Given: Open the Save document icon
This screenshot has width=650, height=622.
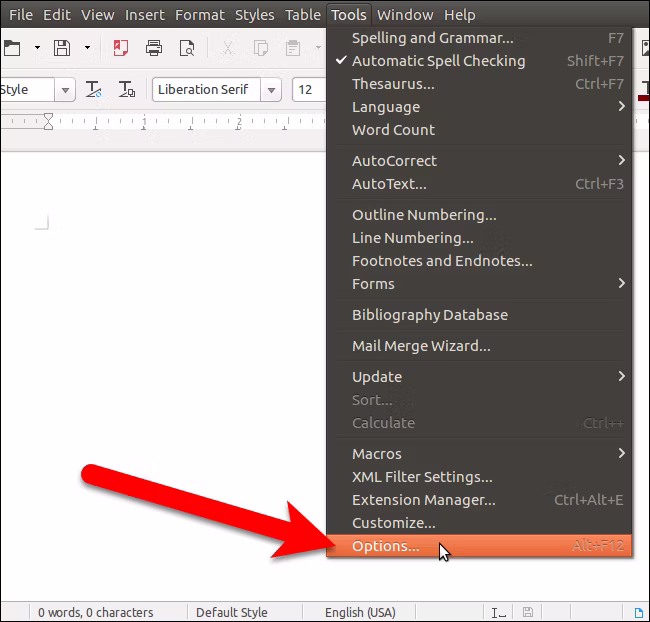Looking at the screenshot, I should pos(62,48).
